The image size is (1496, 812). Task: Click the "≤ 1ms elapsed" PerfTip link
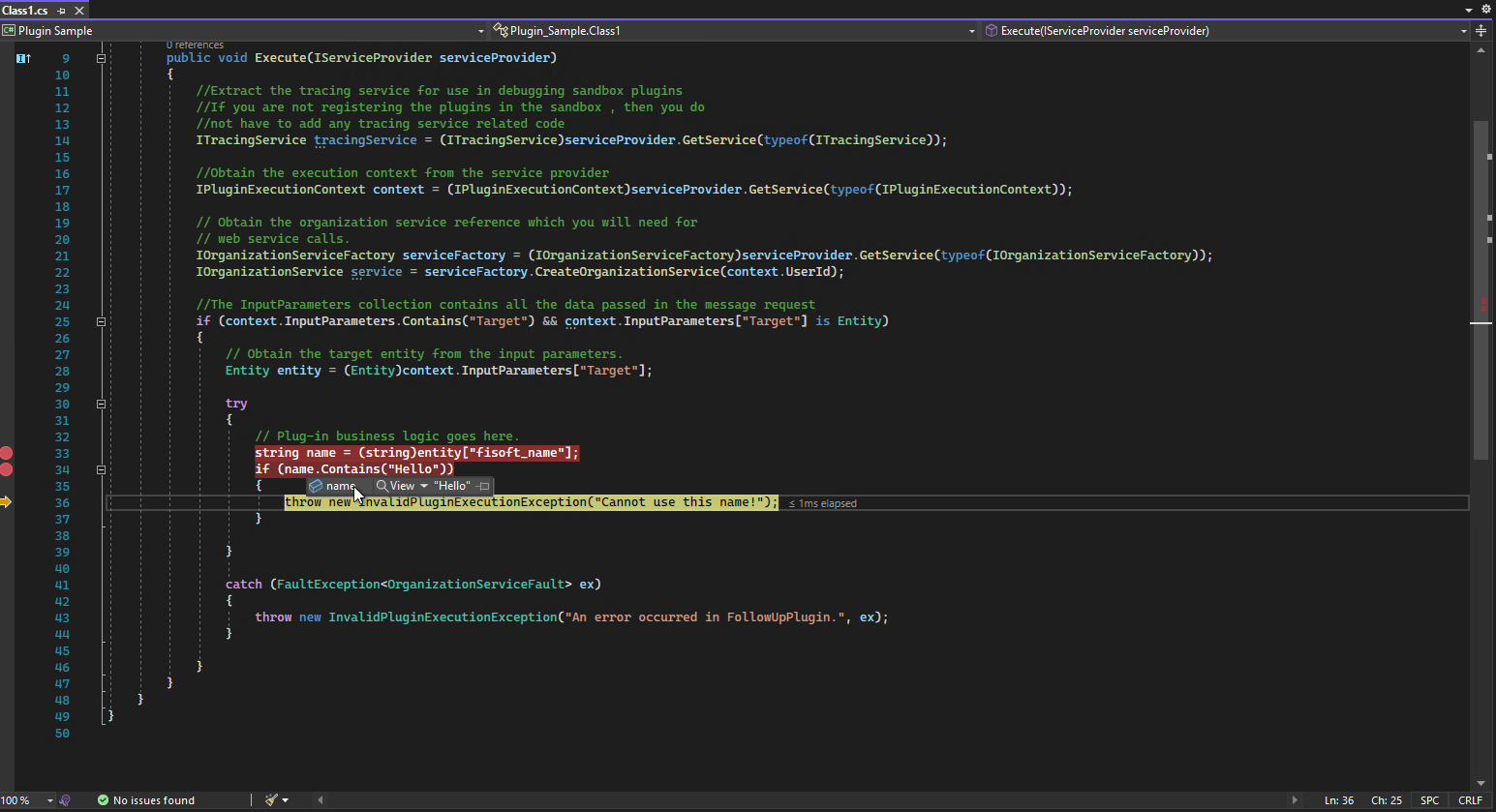click(x=822, y=502)
